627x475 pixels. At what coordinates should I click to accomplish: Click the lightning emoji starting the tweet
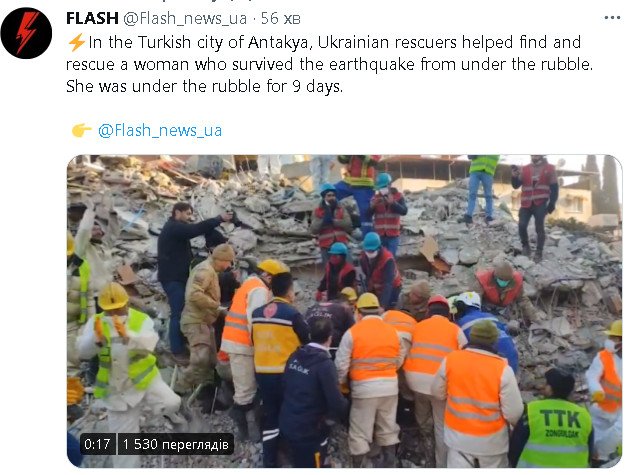tap(76, 42)
